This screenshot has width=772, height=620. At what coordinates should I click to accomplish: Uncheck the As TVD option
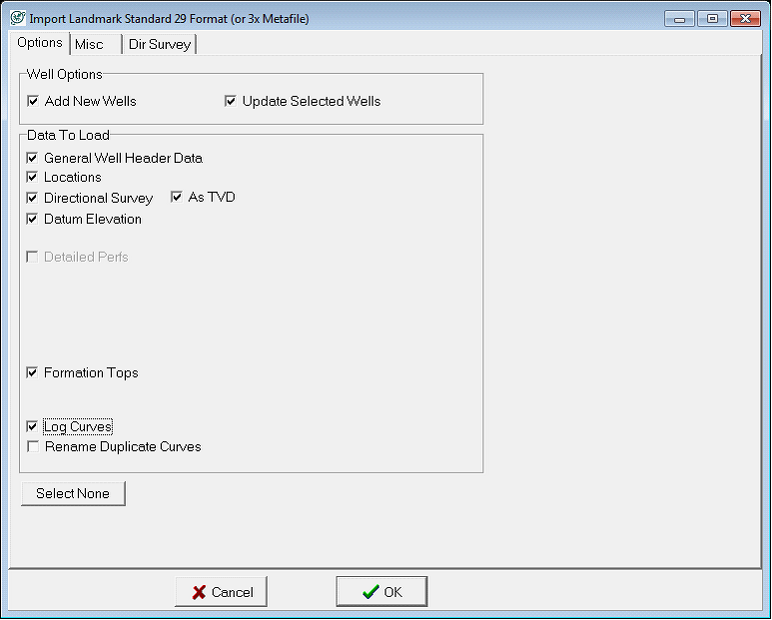[177, 197]
